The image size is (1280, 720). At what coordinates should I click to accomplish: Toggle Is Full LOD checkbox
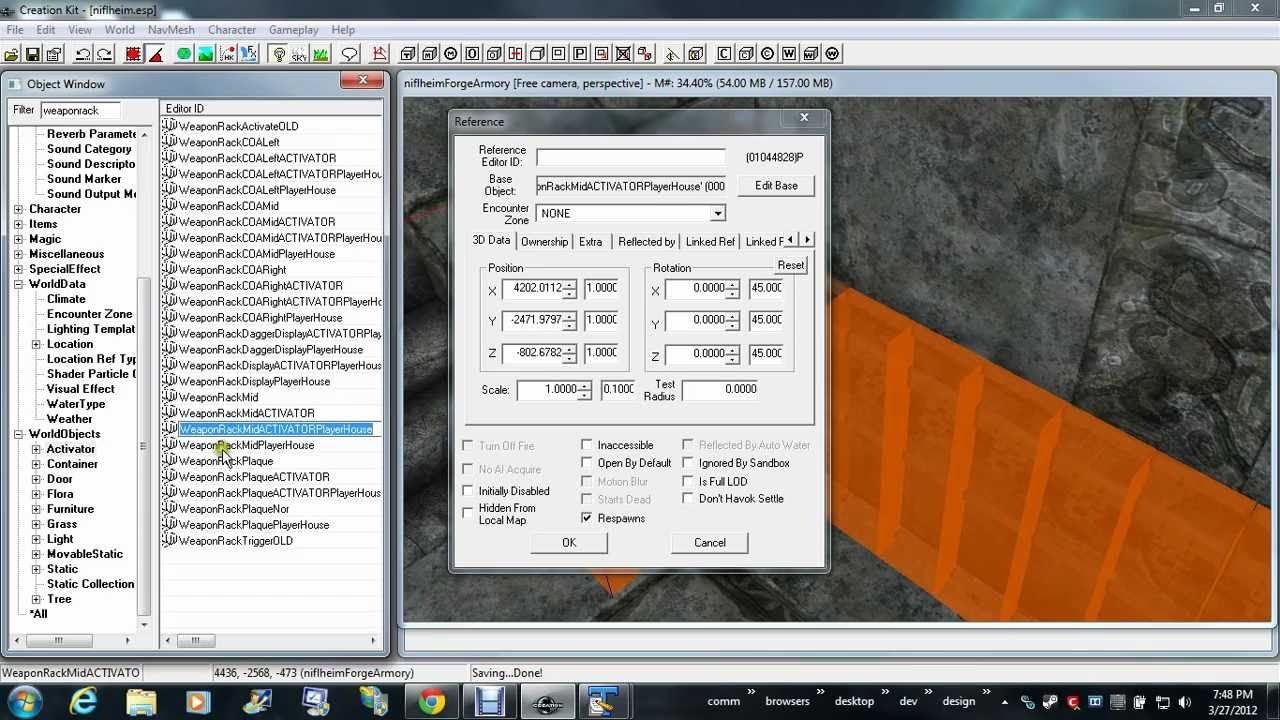coord(688,481)
